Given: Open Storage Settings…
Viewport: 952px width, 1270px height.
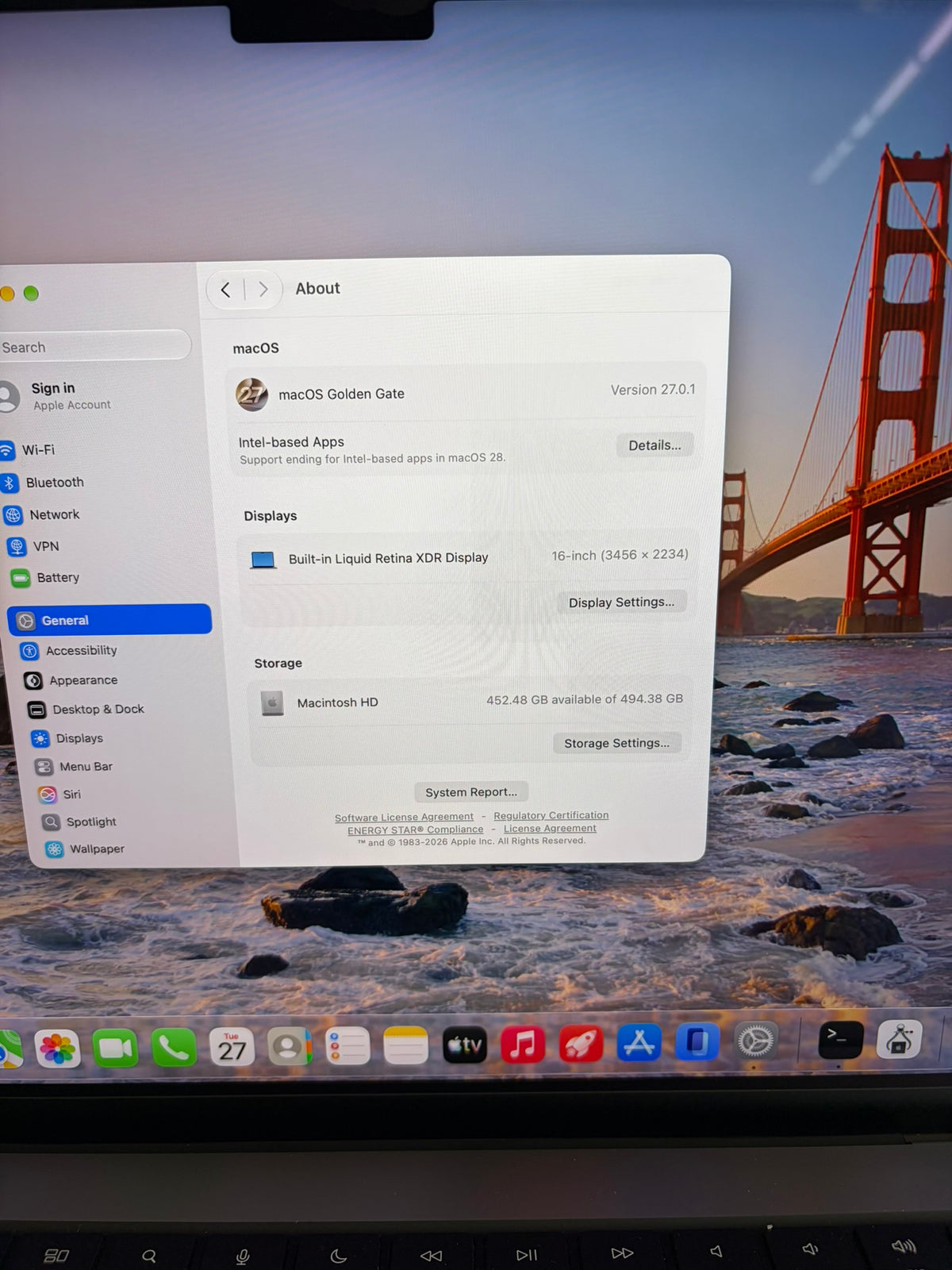Looking at the screenshot, I should click(616, 743).
